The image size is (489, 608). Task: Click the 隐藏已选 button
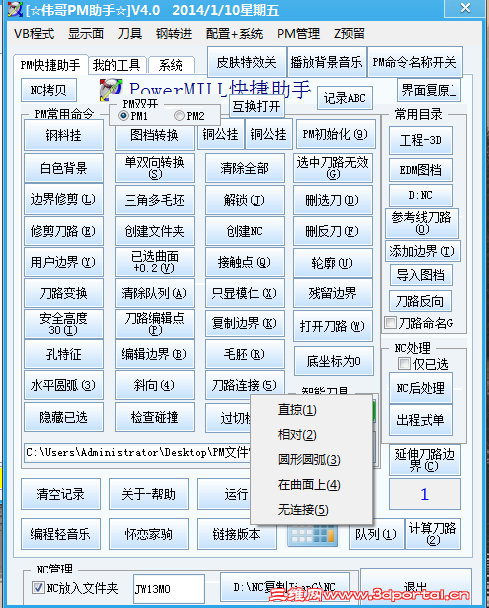[x=64, y=417]
